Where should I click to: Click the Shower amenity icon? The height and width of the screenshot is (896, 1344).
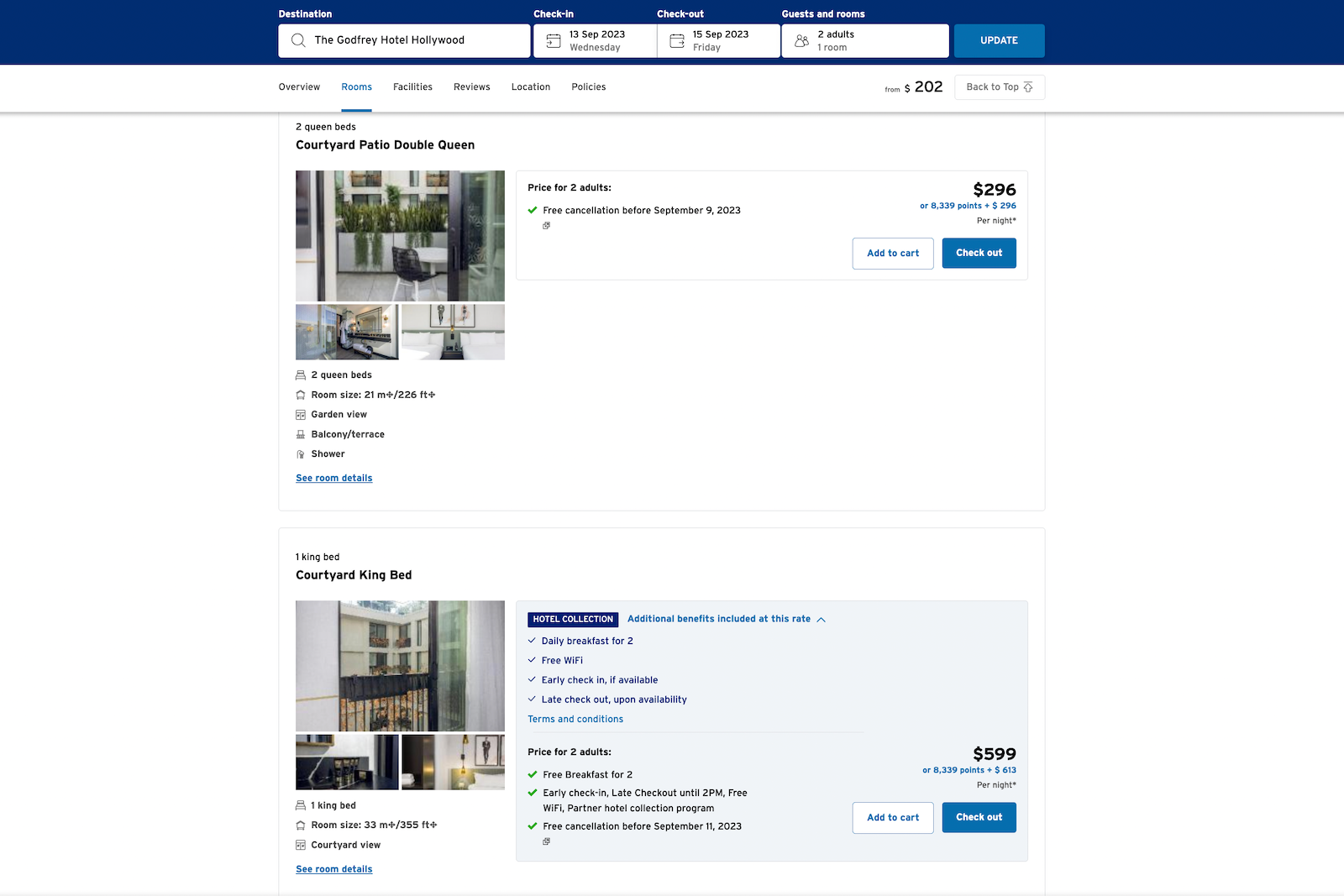coord(301,453)
